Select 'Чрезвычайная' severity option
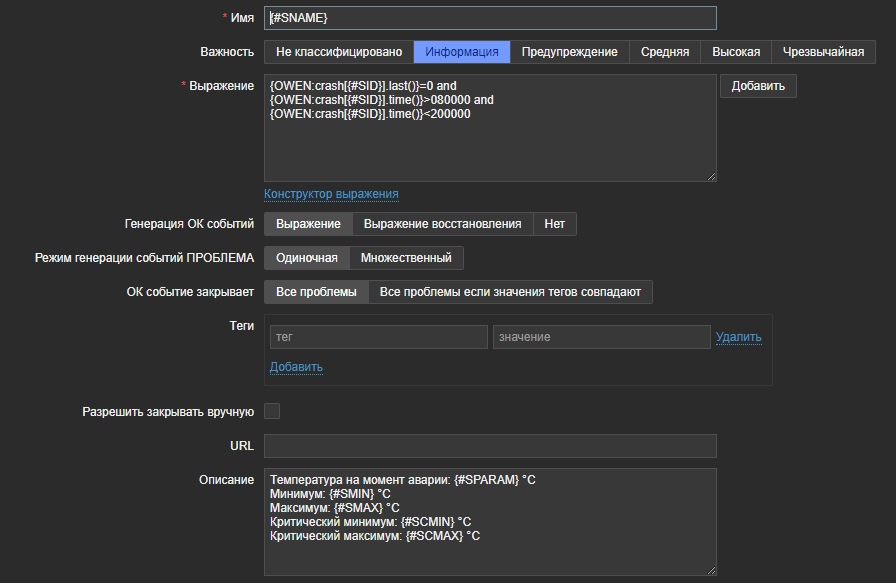896x583 pixels. pos(823,52)
